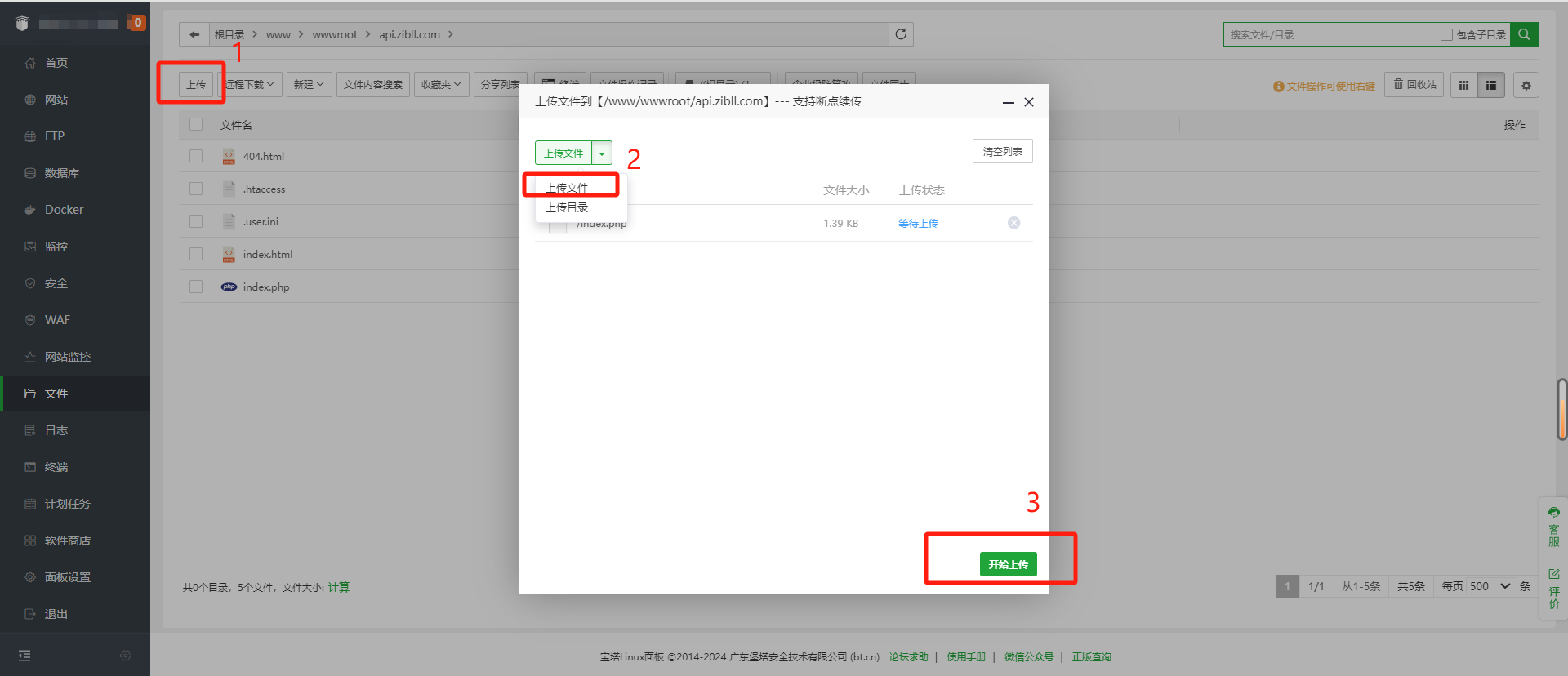Screen dimensions: 1568x676
Task: Click into the 搜索文件/目录 search field
Action: pos(1331,34)
